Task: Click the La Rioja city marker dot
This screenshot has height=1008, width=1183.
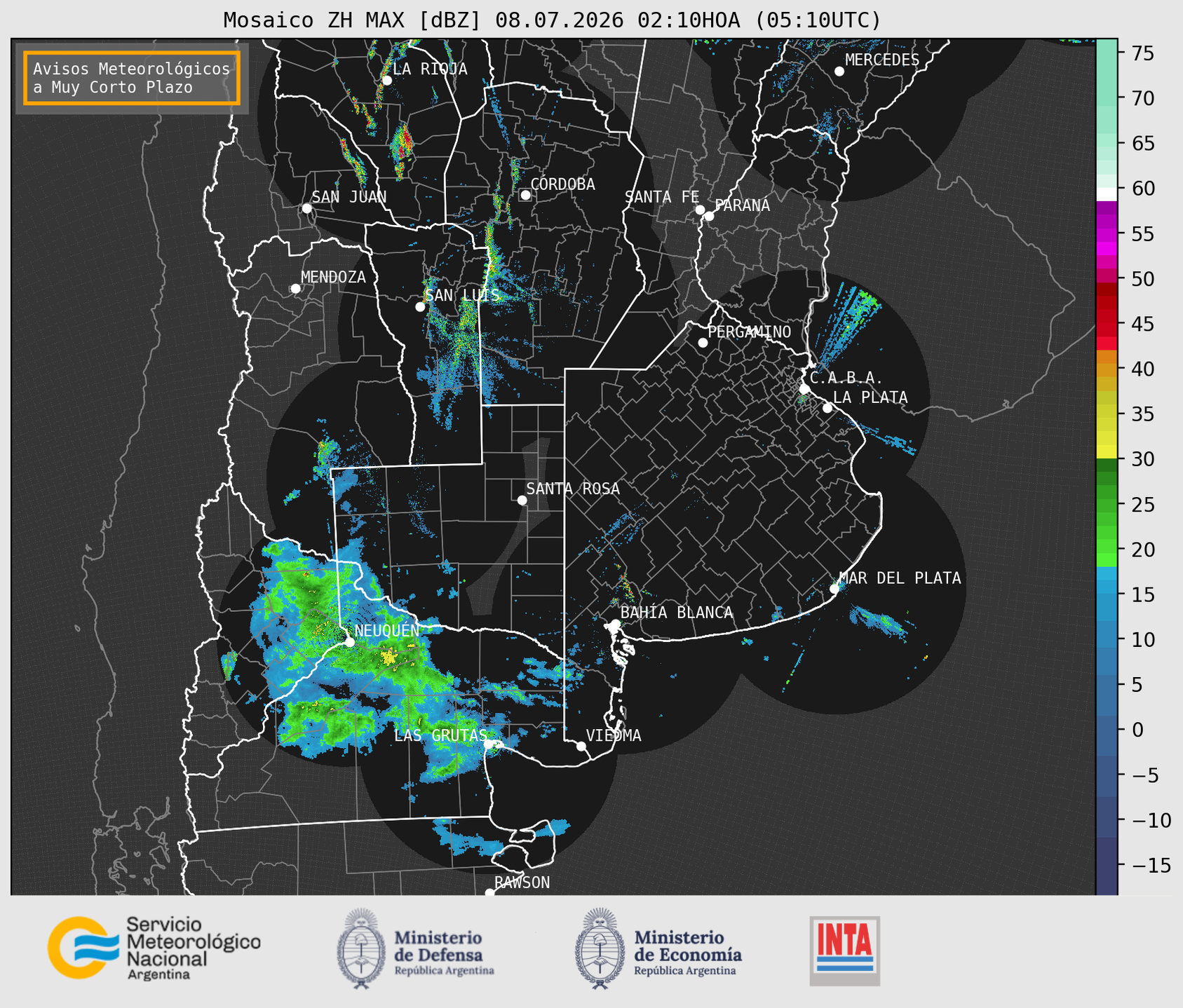Action: [x=386, y=81]
